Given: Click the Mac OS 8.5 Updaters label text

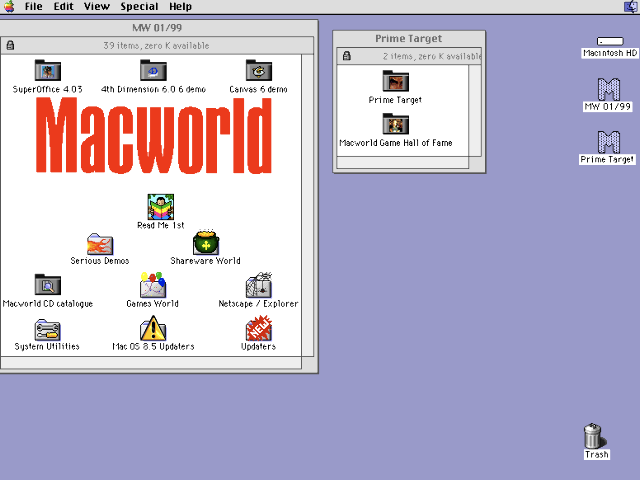Looking at the screenshot, I should point(153,346).
